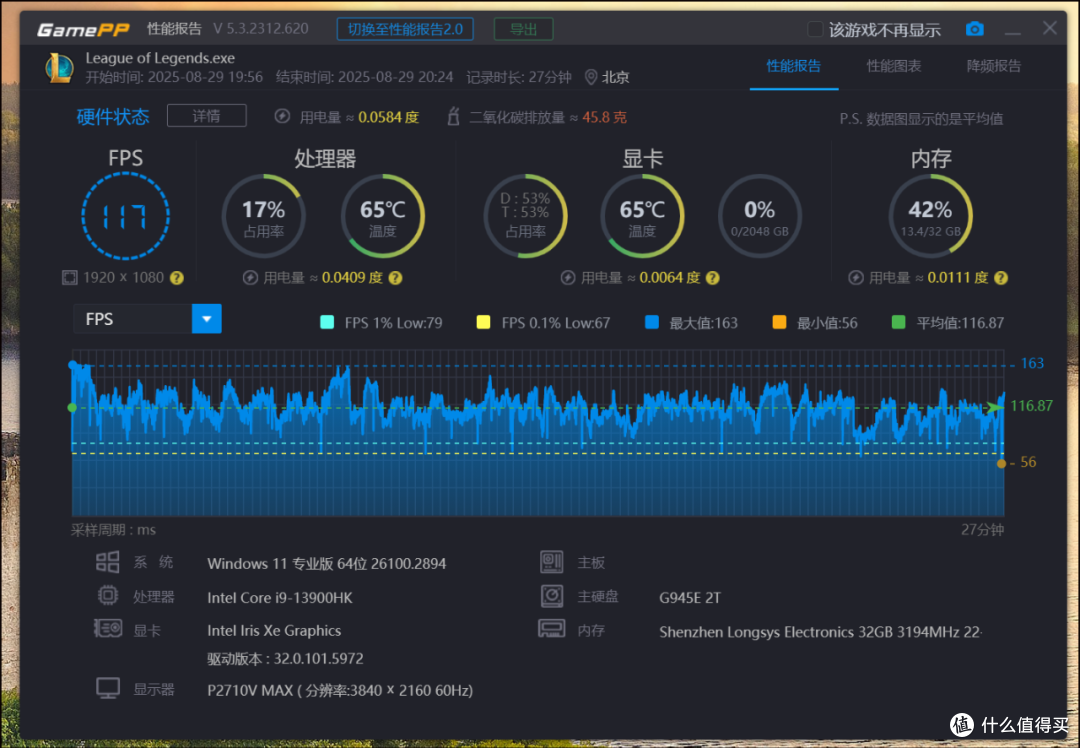The height and width of the screenshot is (748, 1080).
Task: Click the average 116.87 arrow marker
Action: pyautogui.click(x=995, y=407)
